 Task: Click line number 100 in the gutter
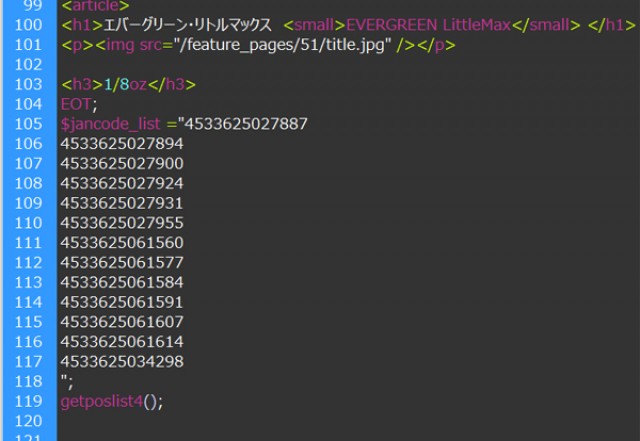tap(30, 25)
